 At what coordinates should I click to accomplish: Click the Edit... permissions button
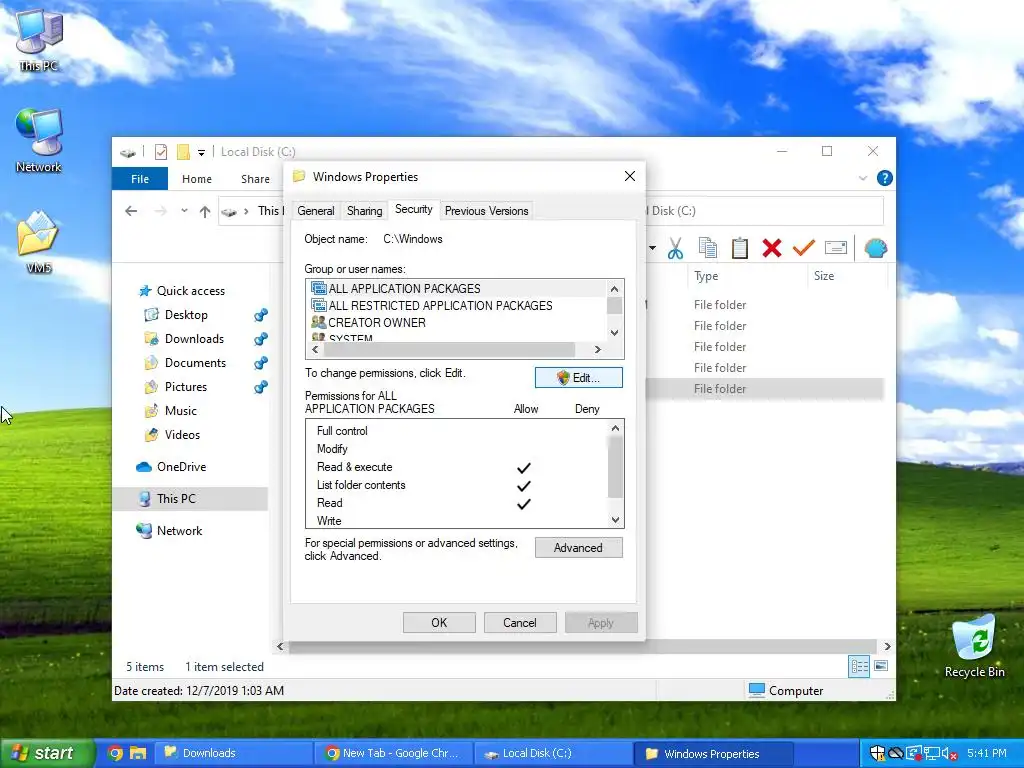pyautogui.click(x=579, y=377)
